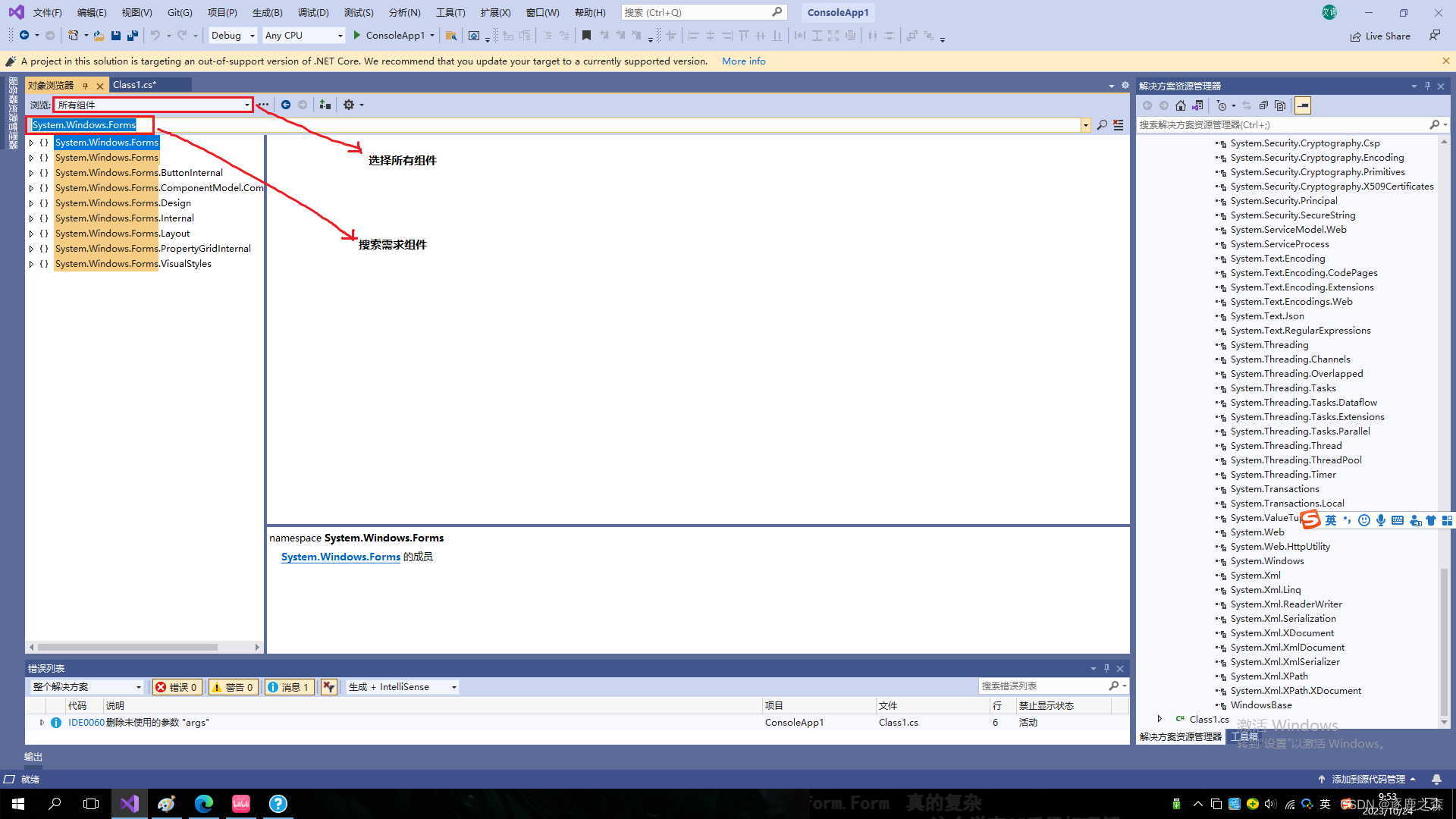Click the green start debugging arrow
The image size is (1456, 819).
coord(356,36)
